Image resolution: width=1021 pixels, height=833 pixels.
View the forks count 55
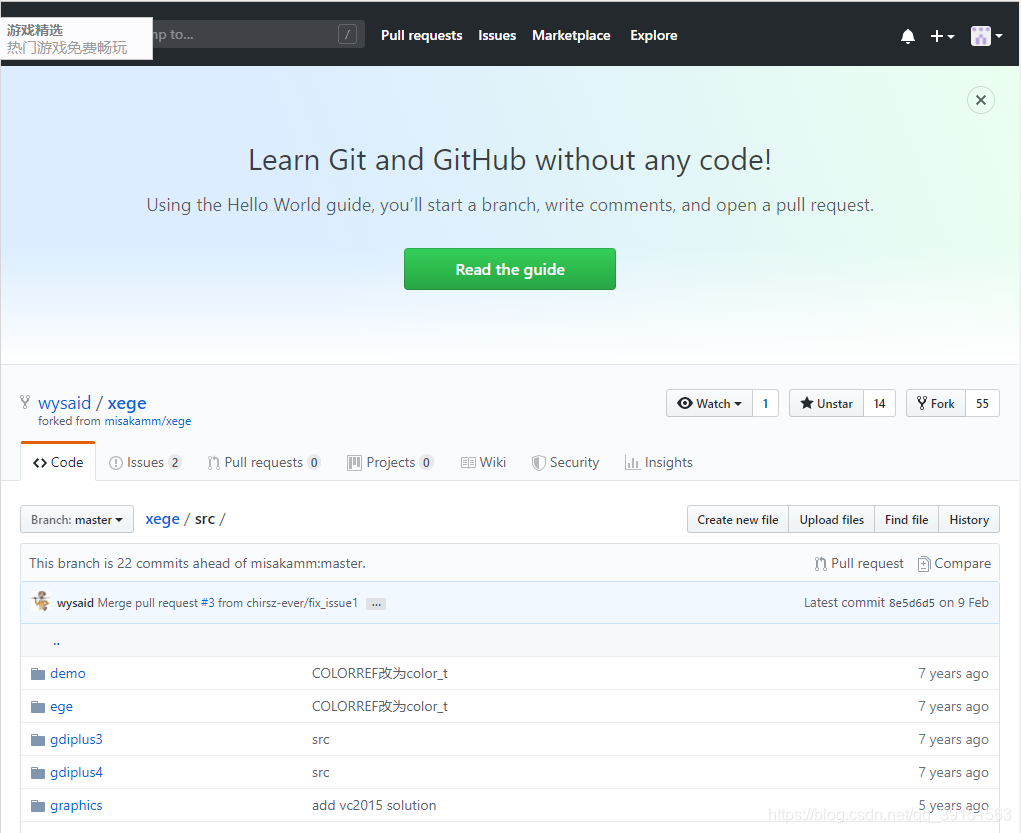coord(982,403)
